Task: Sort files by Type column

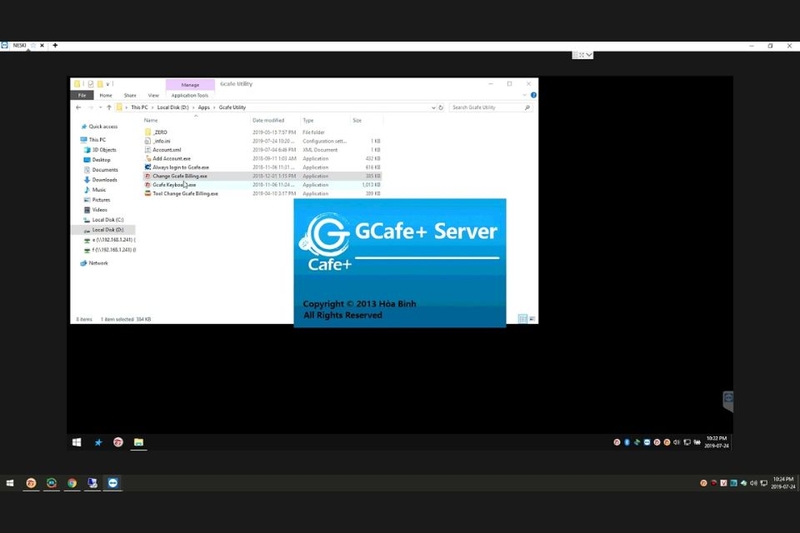Action: tap(308, 120)
